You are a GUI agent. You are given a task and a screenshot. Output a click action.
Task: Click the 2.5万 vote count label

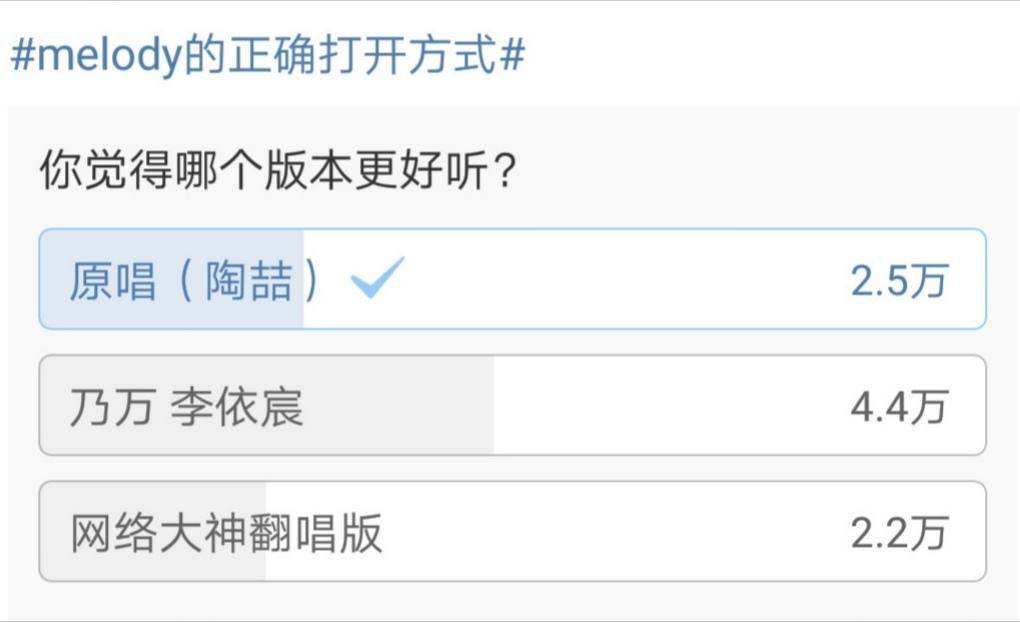point(899,280)
